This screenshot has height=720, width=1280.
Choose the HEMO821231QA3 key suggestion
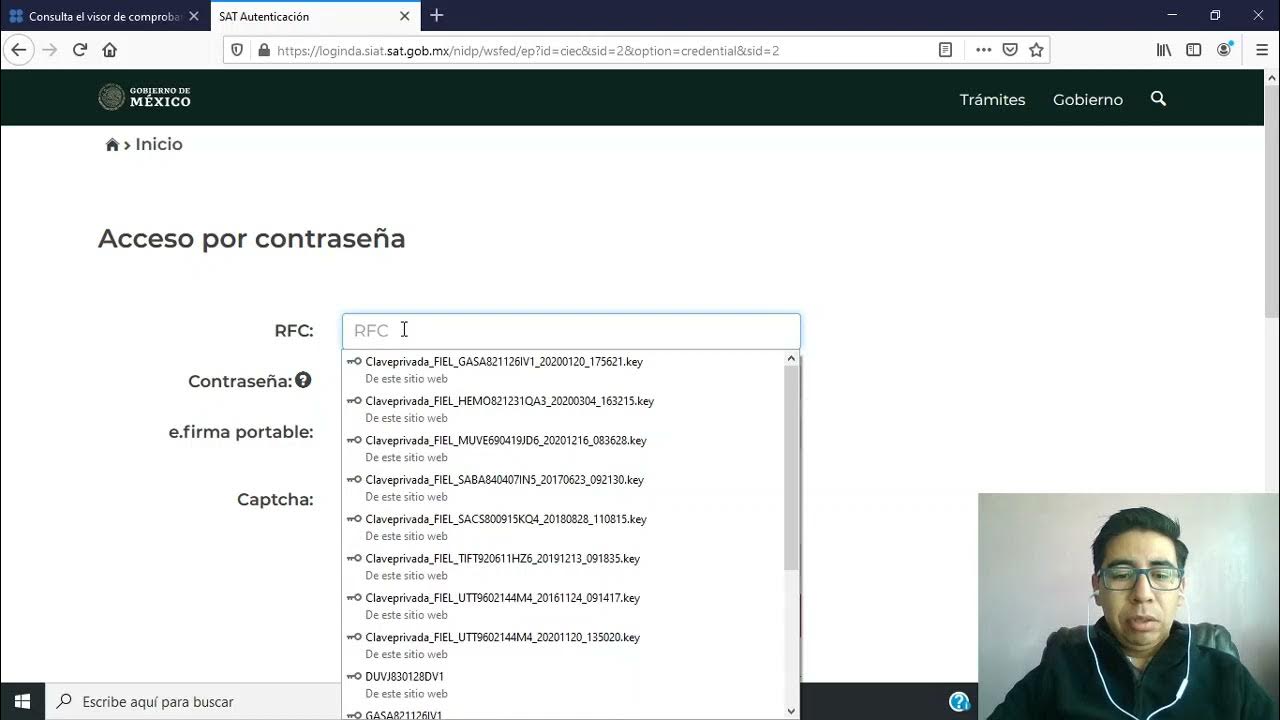tap(563, 409)
